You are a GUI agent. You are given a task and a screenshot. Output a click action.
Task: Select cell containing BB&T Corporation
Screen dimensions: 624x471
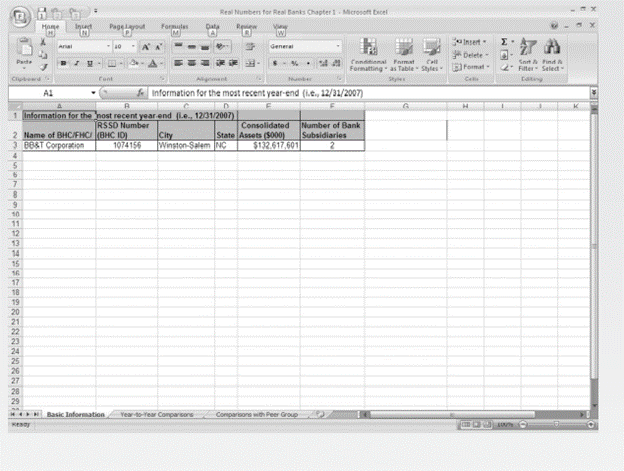[x=59, y=146]
